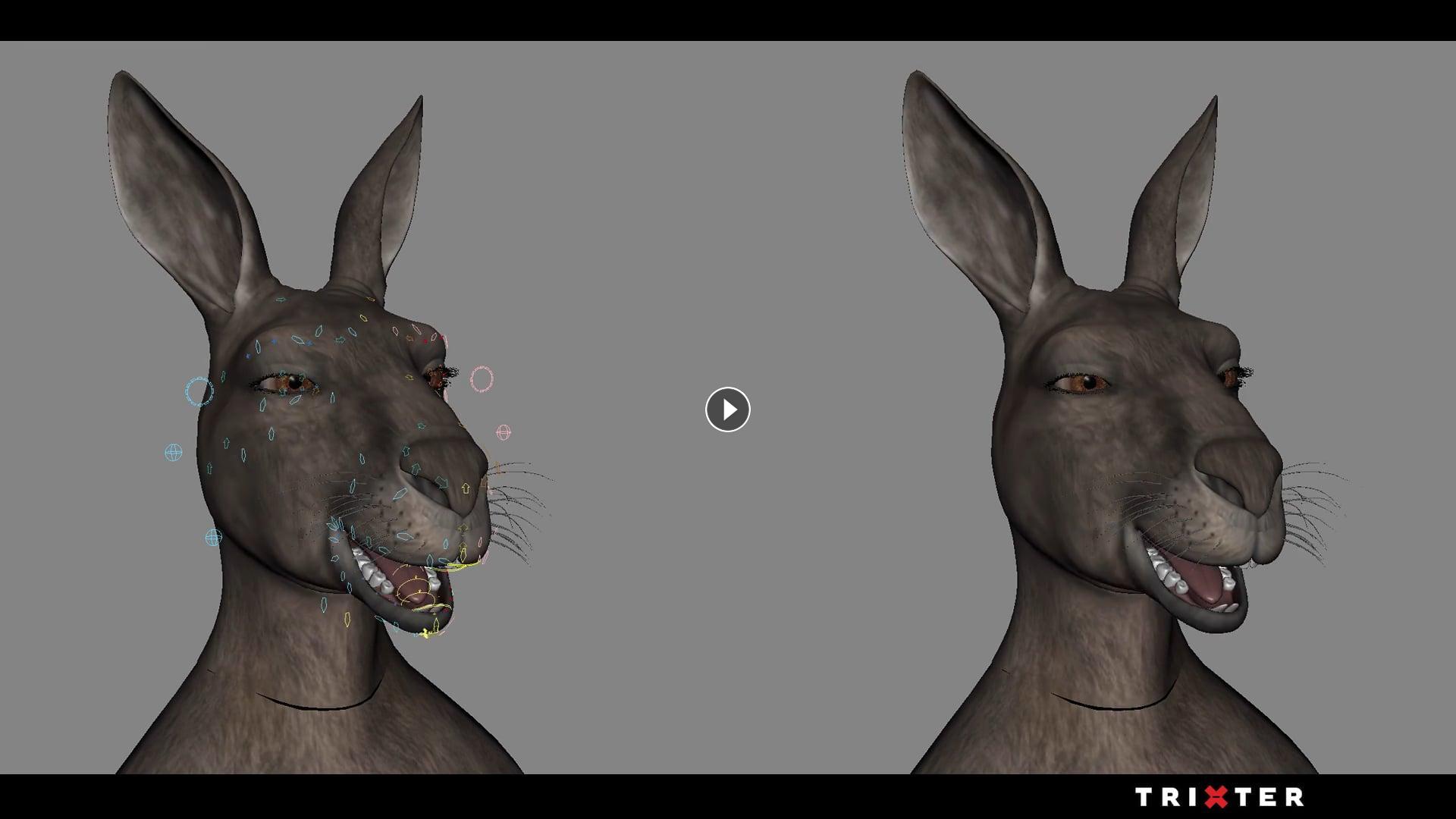Select the blue crosshair control beside the jaw
This screenshot has width=1456, height=819.
pos(174,453)
